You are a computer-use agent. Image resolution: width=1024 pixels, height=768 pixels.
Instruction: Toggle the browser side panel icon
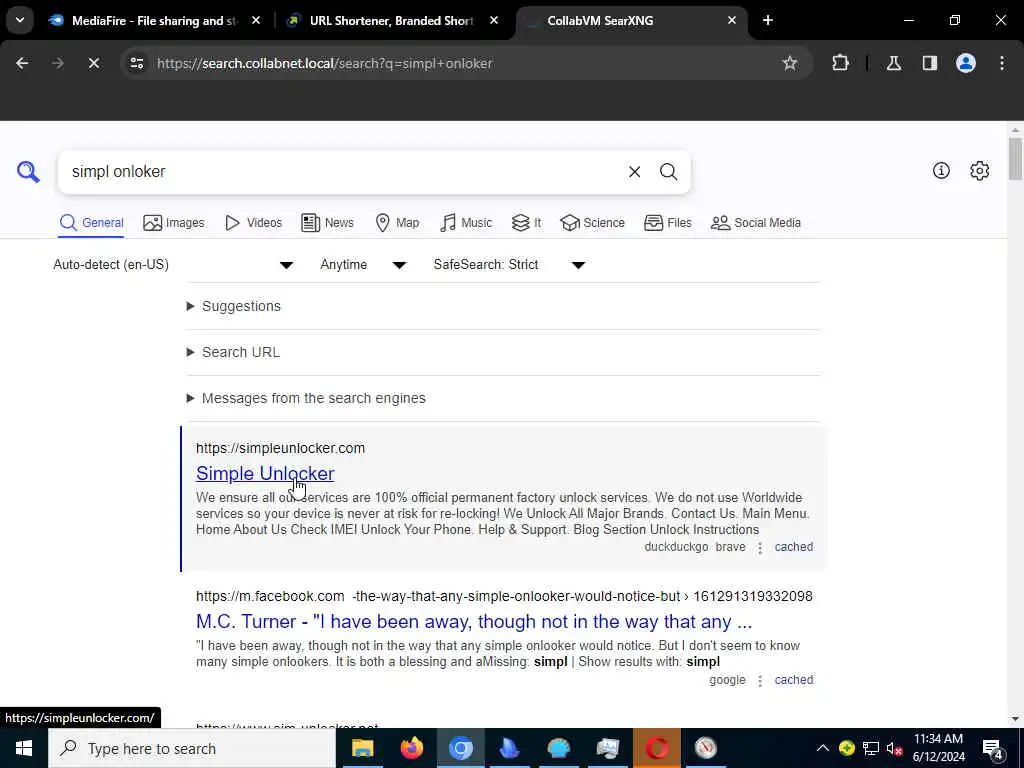point(929,63)
